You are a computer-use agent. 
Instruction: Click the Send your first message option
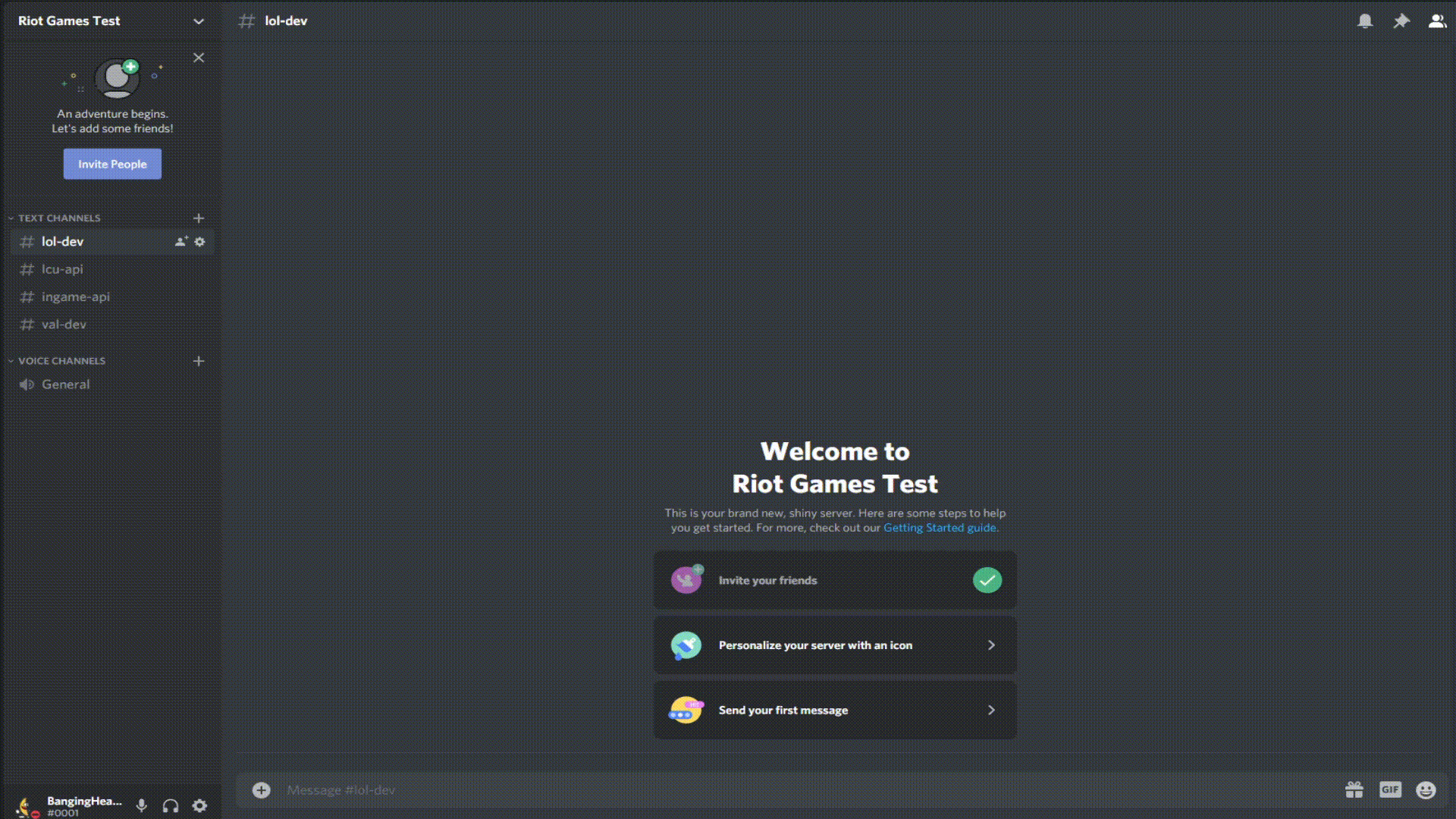(835, 710)
